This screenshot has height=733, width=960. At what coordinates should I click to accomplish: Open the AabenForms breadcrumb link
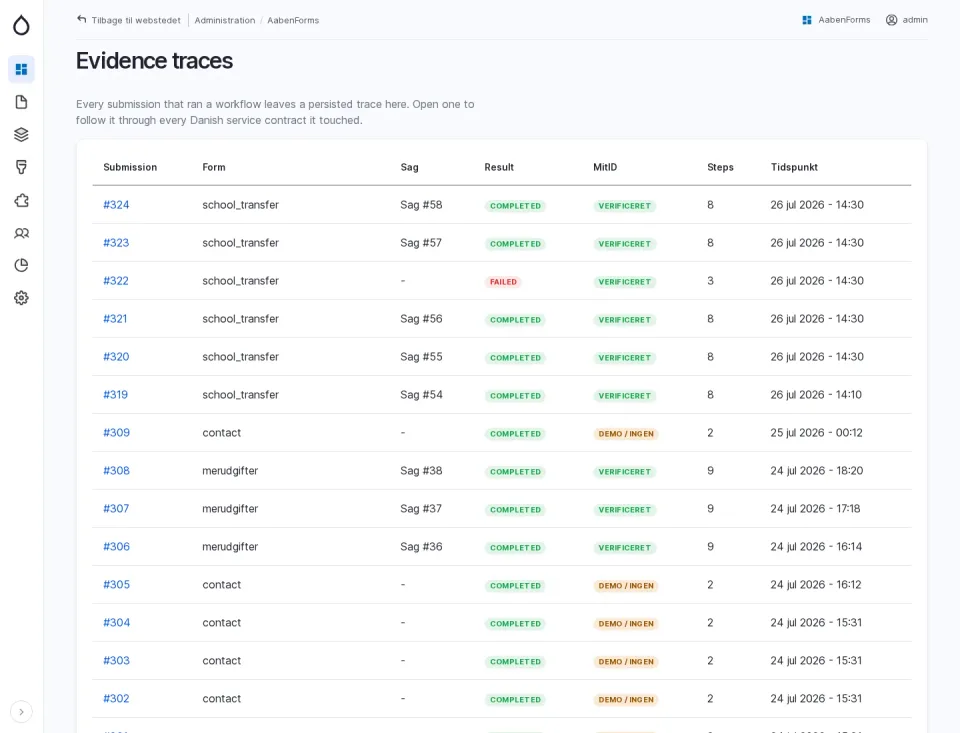click(x=293, y=20)
